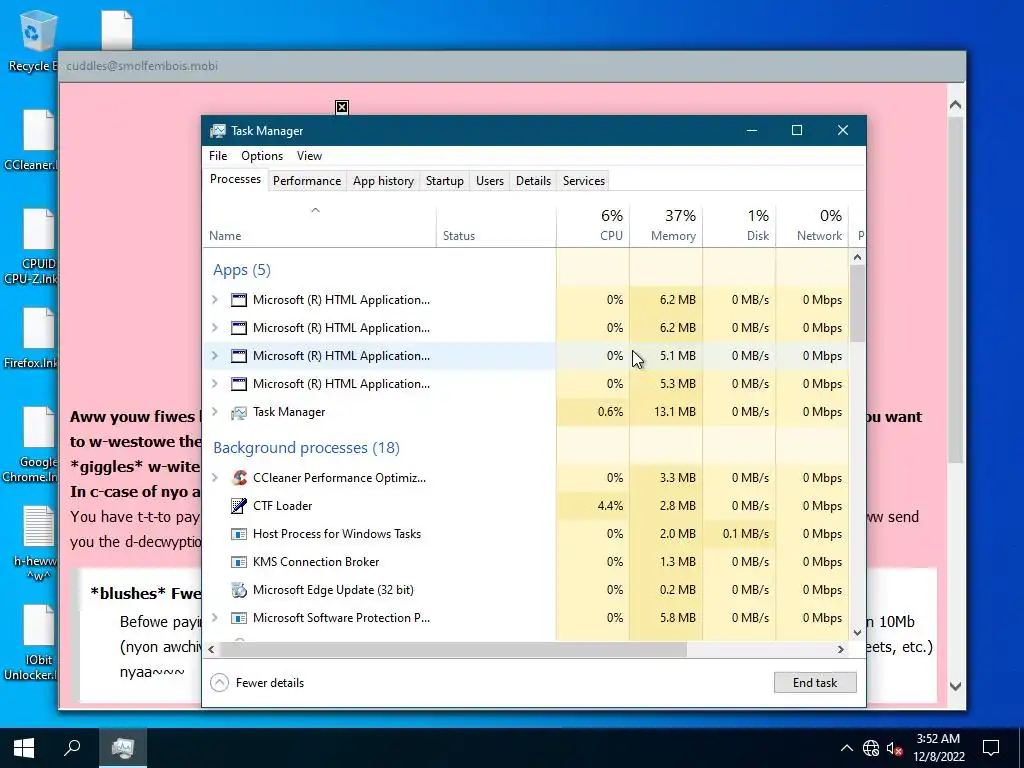The image size is (1024, 768).
Task: Click the network globe tray icon
Action: pyautogui.click(x=871, y=748)
